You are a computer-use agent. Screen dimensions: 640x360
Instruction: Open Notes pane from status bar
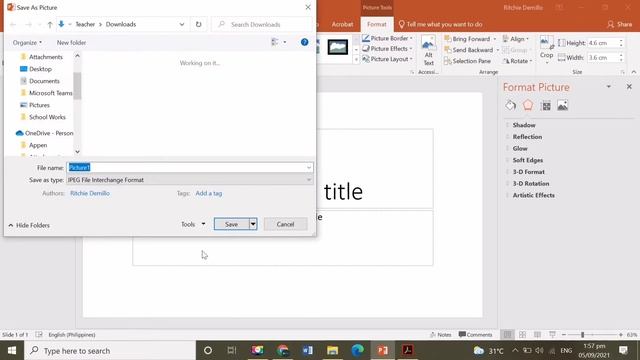pyautogui.click(x=441, y=335)
